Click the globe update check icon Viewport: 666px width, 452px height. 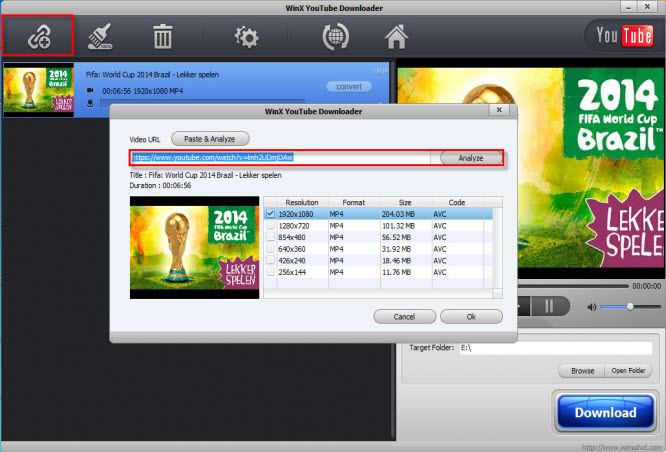pyautogui.click(x=336, y=37)
